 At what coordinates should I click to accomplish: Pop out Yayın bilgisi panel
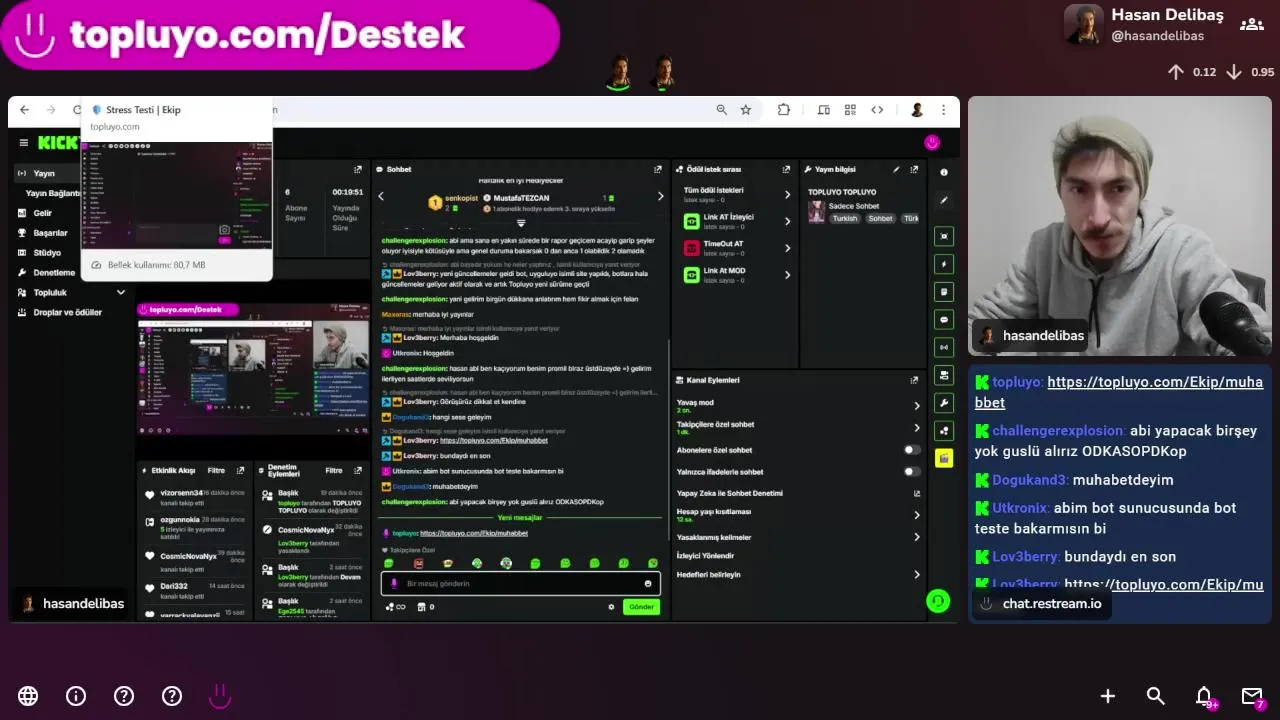tap(914, 170)
